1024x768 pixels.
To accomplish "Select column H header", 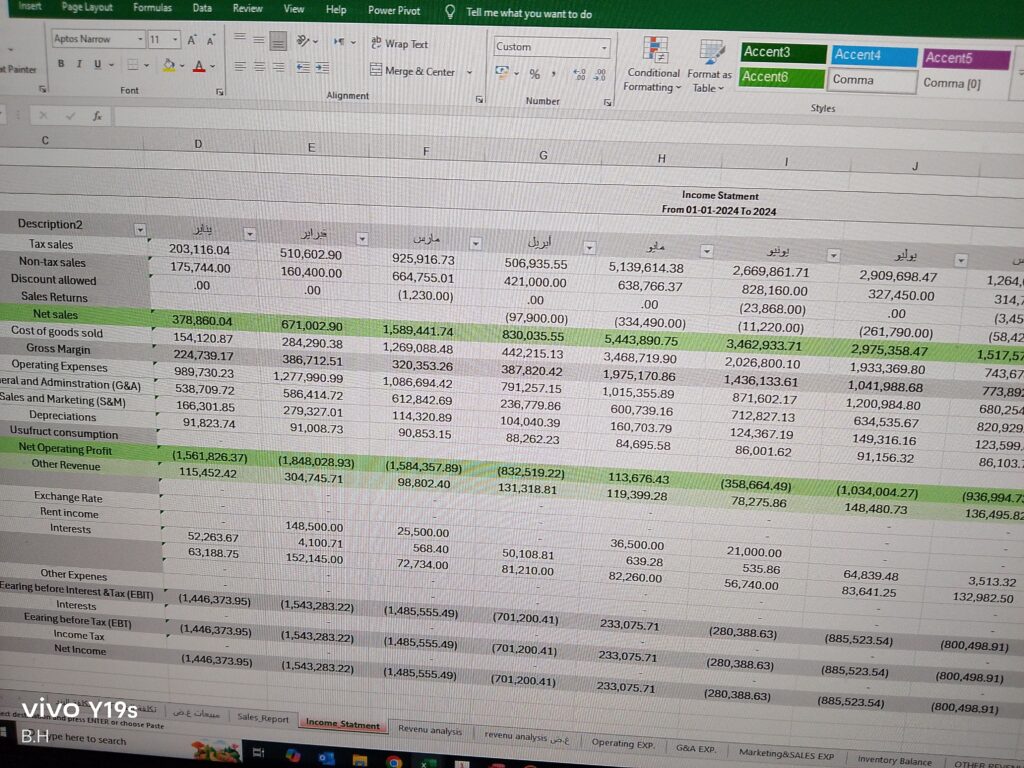I will 661,159.
